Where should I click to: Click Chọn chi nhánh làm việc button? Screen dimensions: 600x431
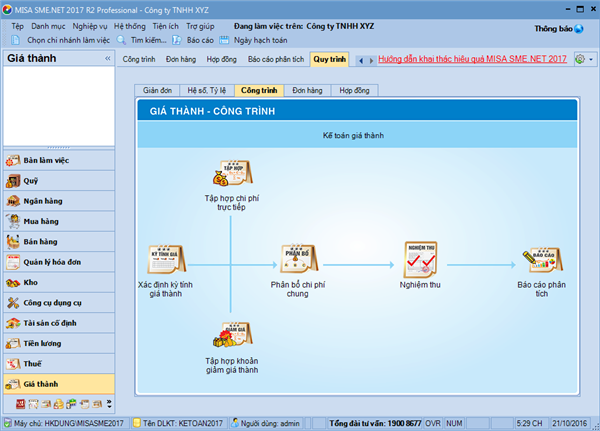[61, 40]
